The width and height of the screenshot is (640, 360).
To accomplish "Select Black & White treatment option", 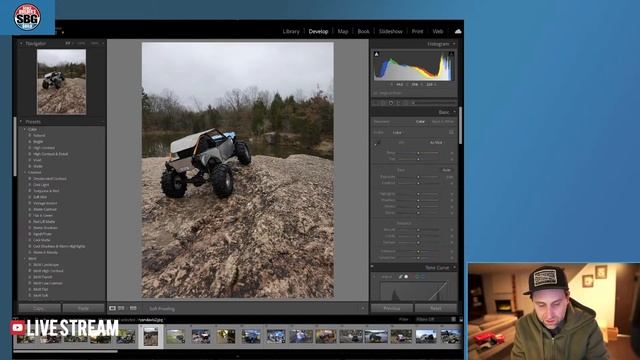I will (443, 122).
